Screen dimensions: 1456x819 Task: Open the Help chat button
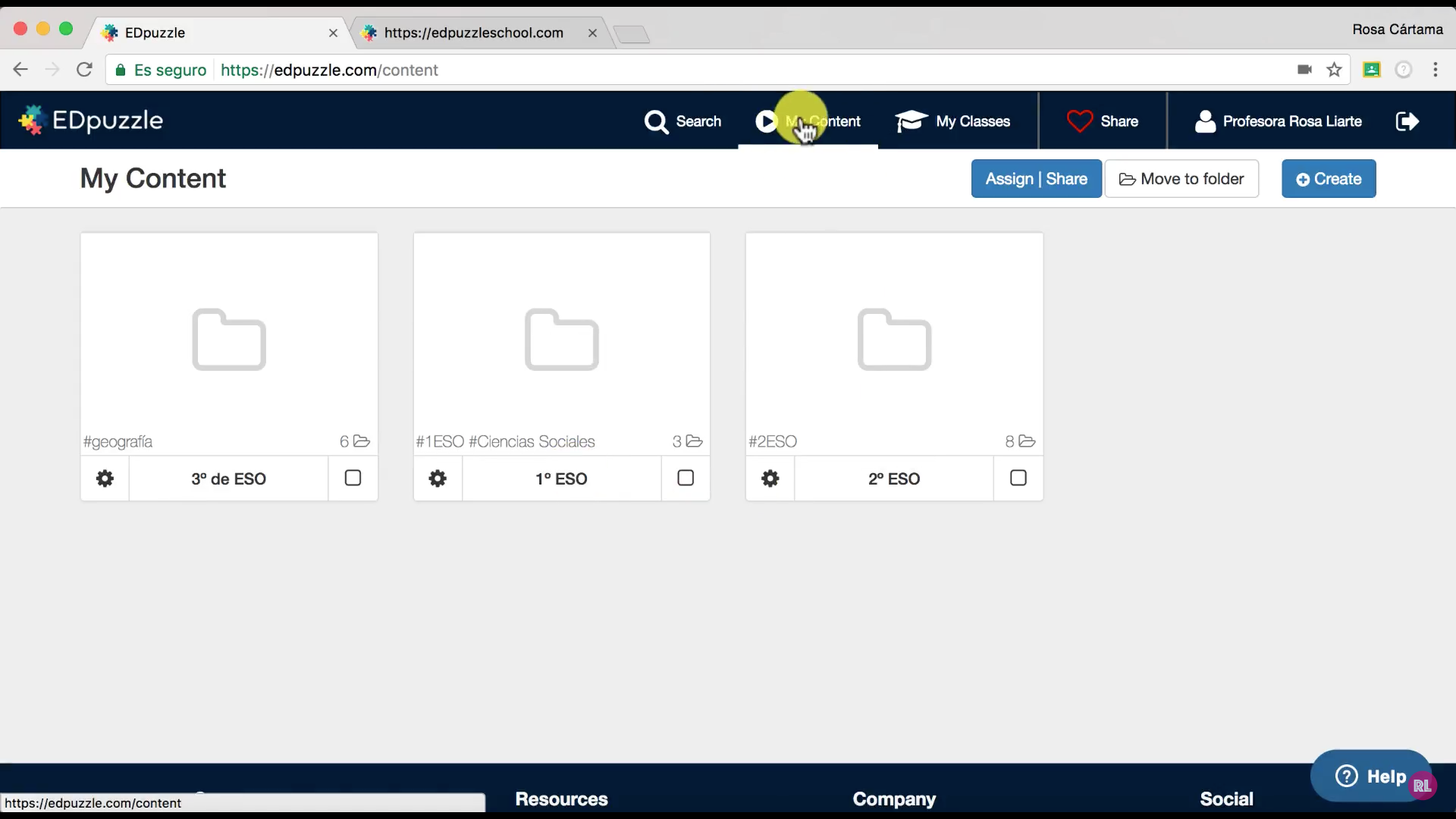tap(1370, 776)
